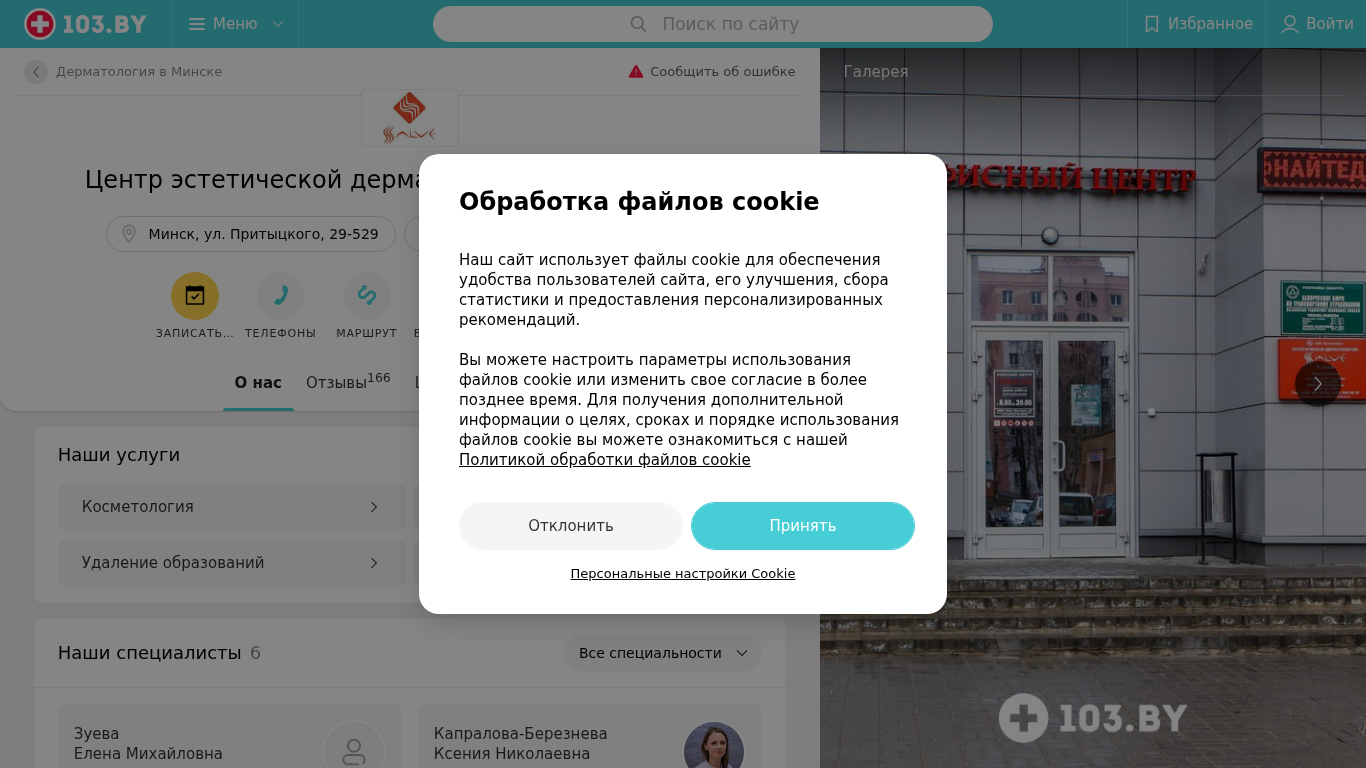The image size is (1366, 768).
Task: Open Избранное bookmark icon
Action: (x=1152, y=24)
